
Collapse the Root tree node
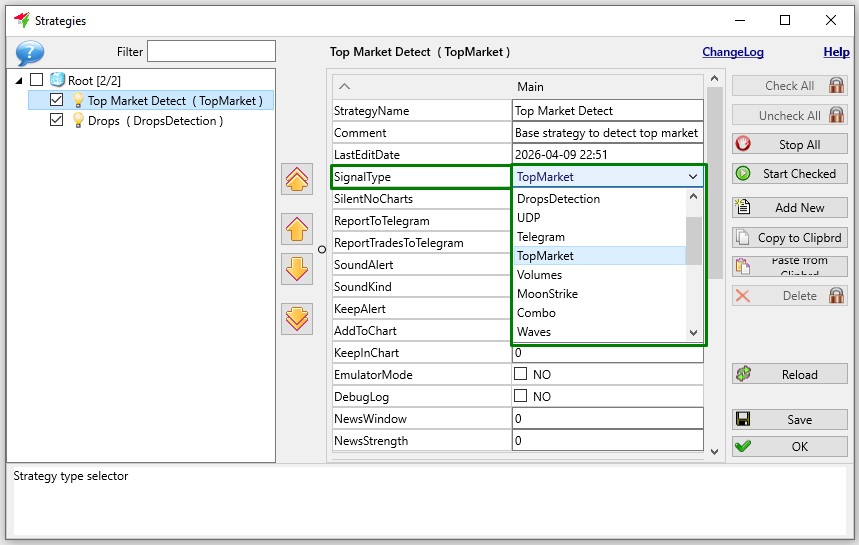click(21, 80)
